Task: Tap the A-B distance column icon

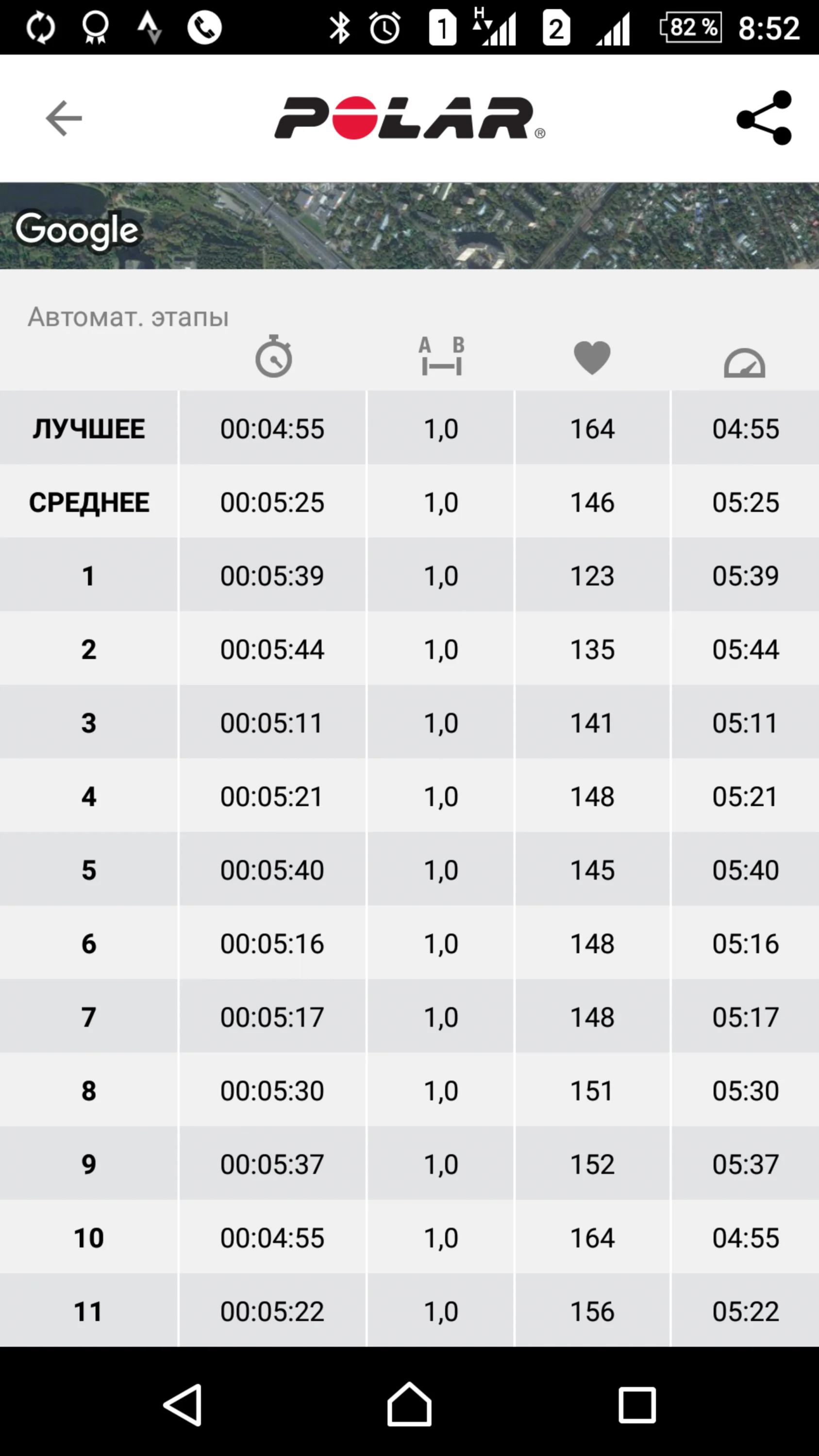Action: [441, 356]
